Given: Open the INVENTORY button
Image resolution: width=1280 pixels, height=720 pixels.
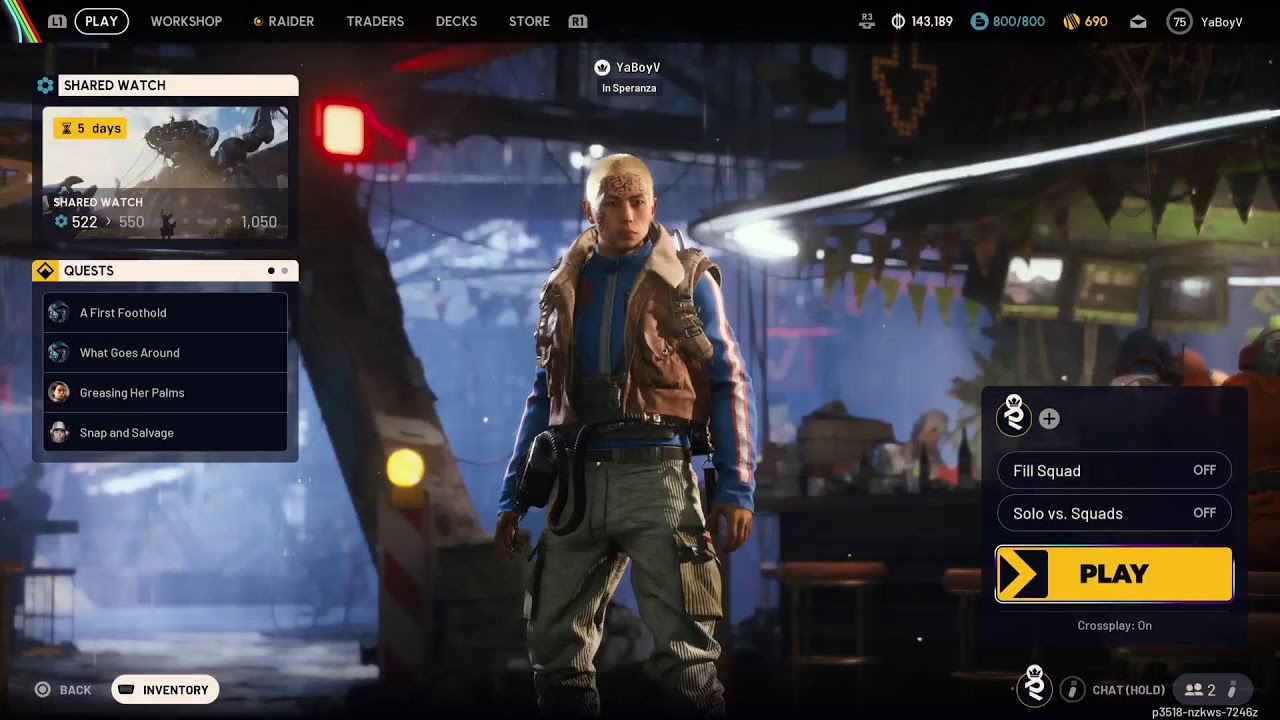Looking at the screenshot, I should click(165, 690).
